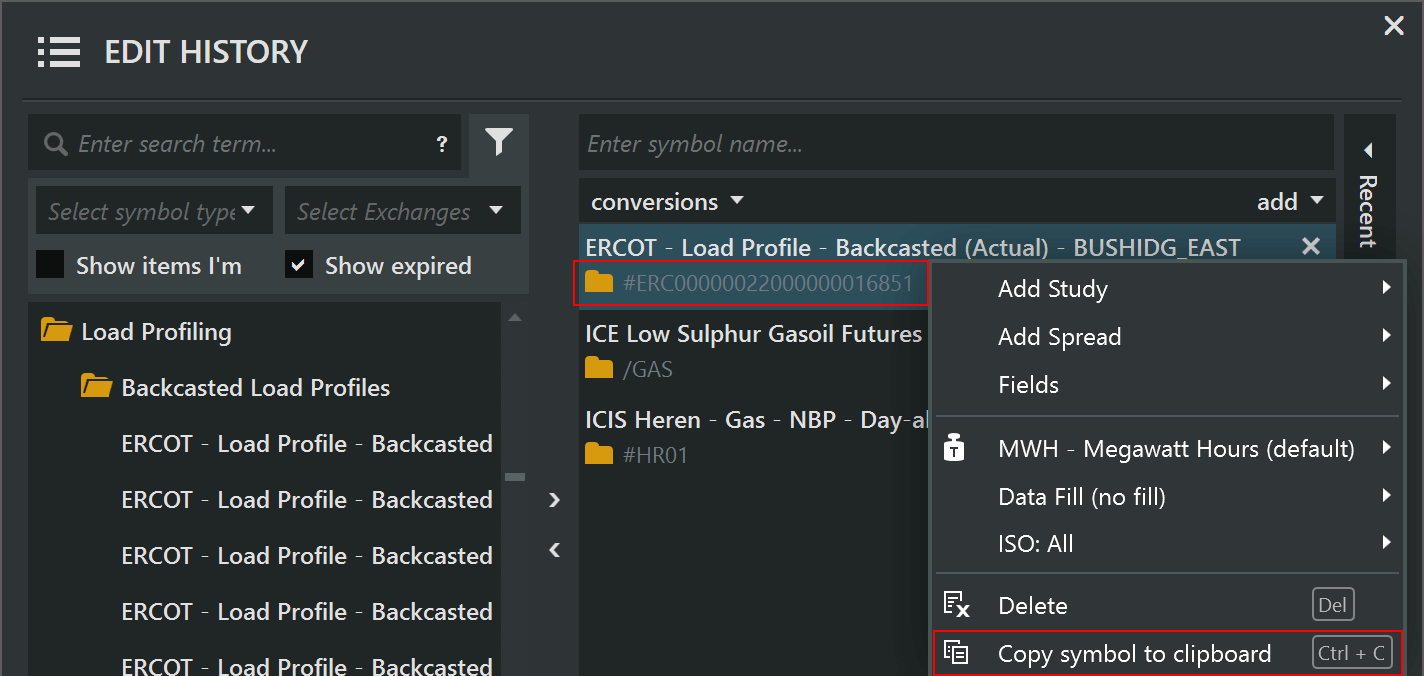This screenshot has width=1424, height=676.
Task: Click the copy-to-clipboard icon
Action: 956,653
